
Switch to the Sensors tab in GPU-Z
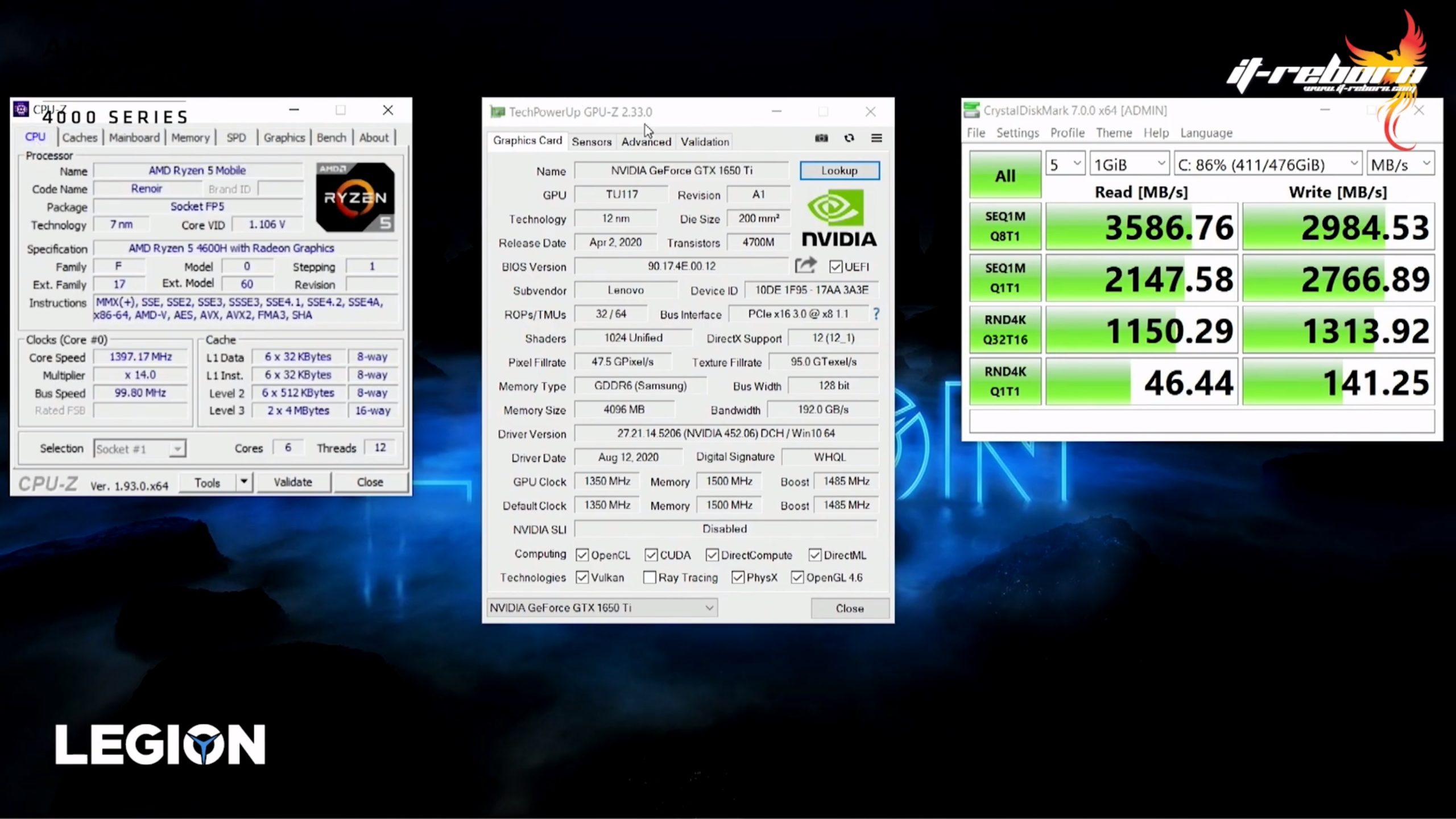(x=591, y=142)
